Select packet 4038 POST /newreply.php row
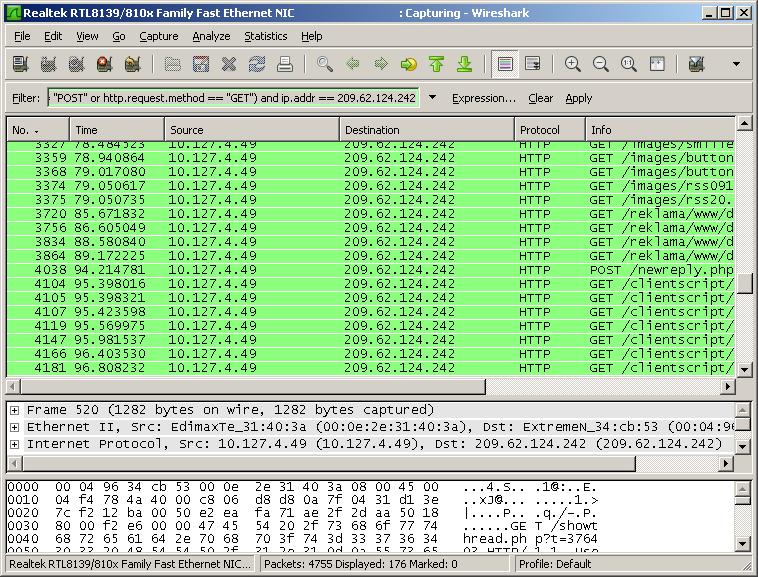The height and width of the screenshot is (577, 758). 371,270
